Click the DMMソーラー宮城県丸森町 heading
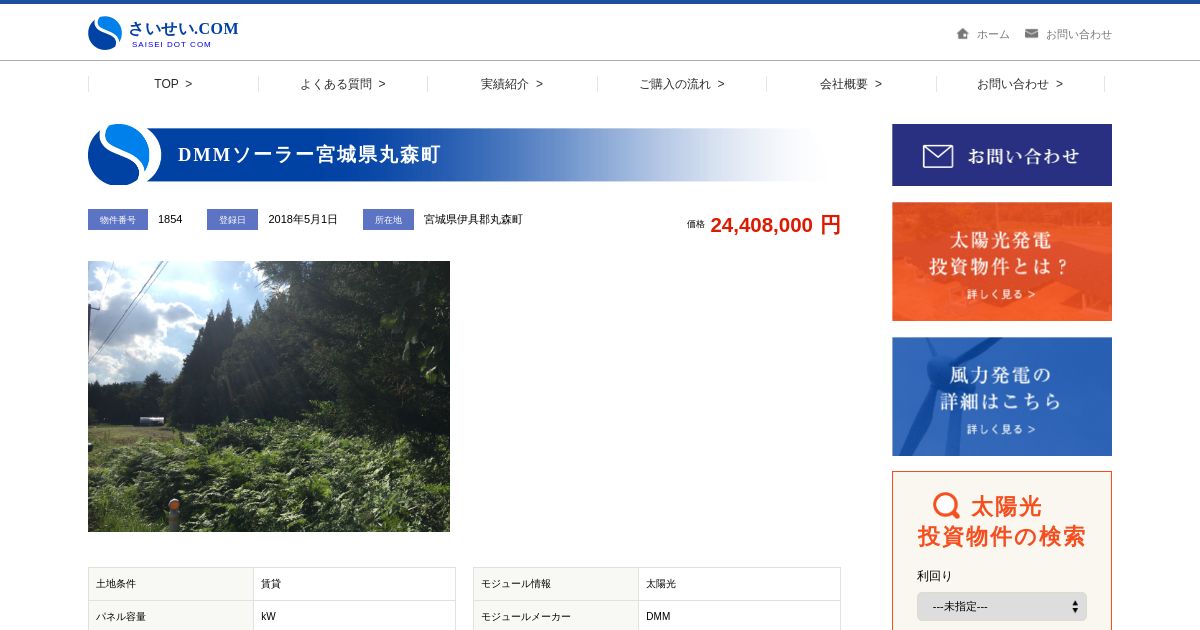 click(x=309, y=155)
